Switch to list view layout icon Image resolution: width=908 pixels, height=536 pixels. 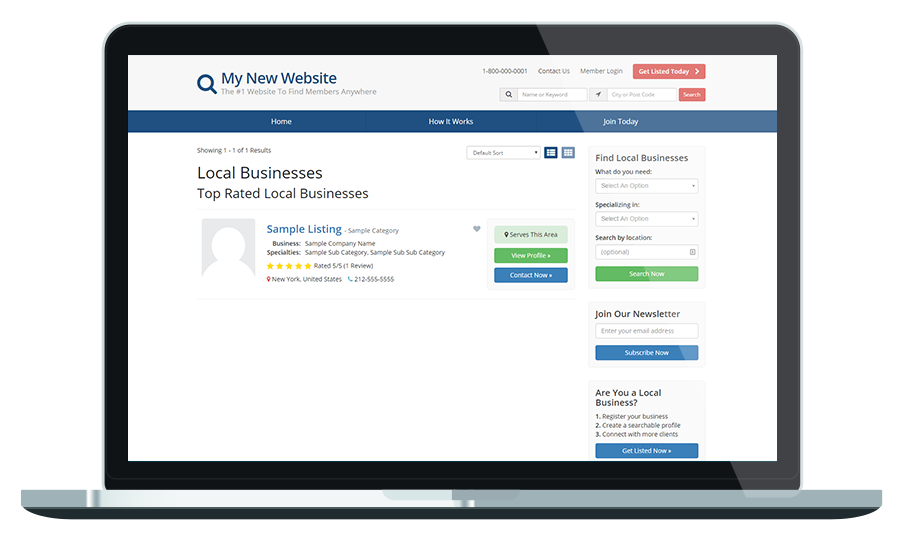pos(551,152)
